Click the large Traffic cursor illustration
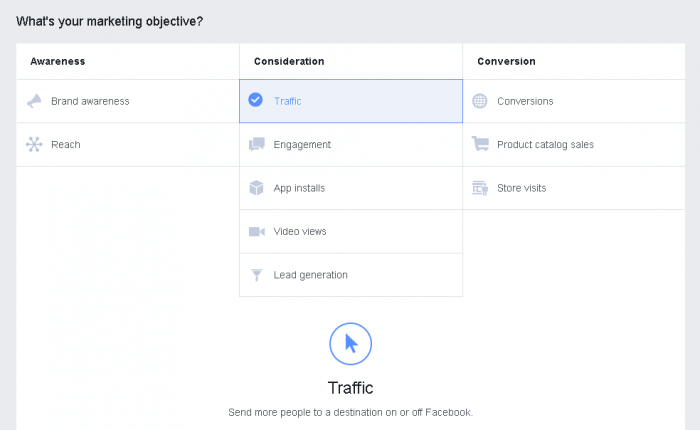 pyautogui.click(x=350, y=344)
